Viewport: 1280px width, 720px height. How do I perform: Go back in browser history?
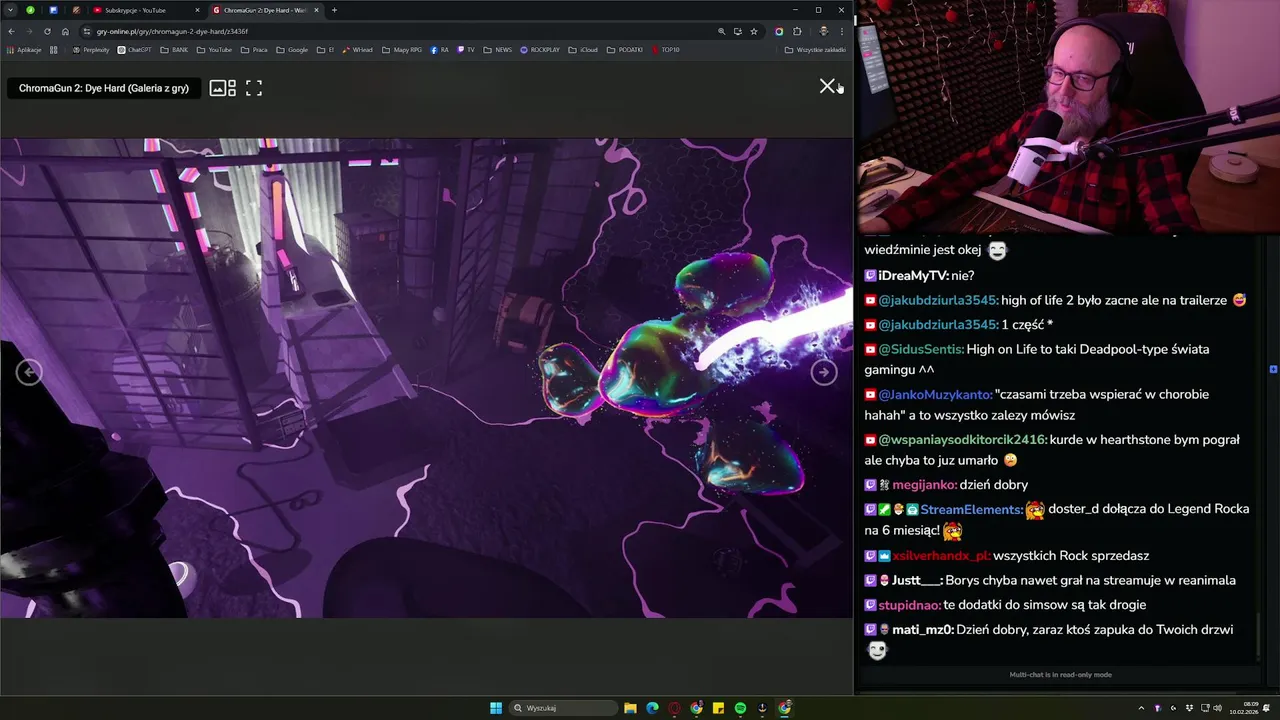click(x=11, y=31)
